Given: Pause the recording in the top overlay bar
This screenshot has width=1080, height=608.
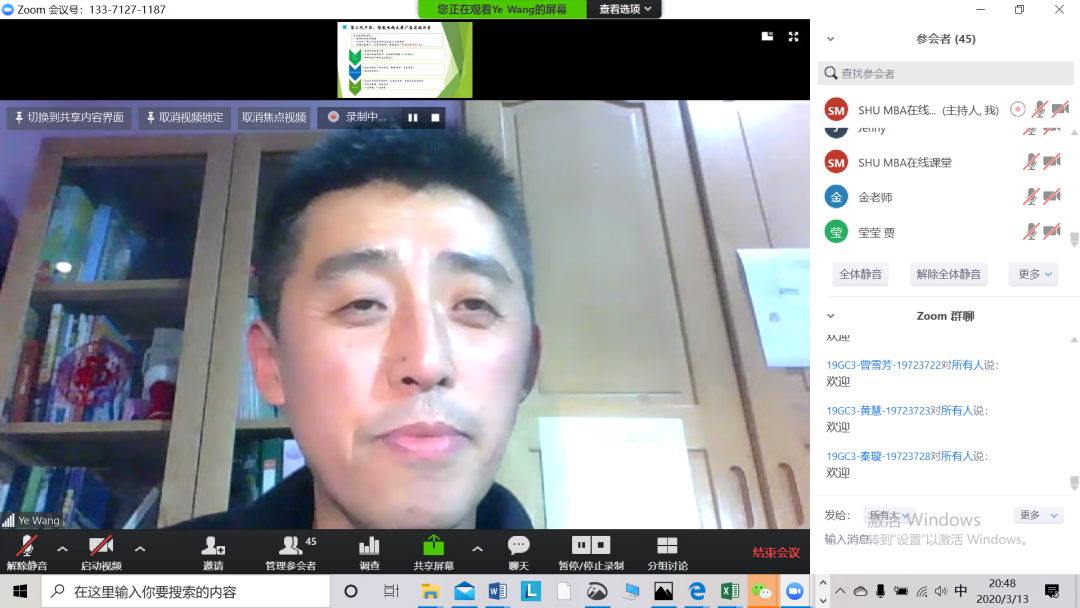Looking at the screenshot, I should click(x=413, y=117).
